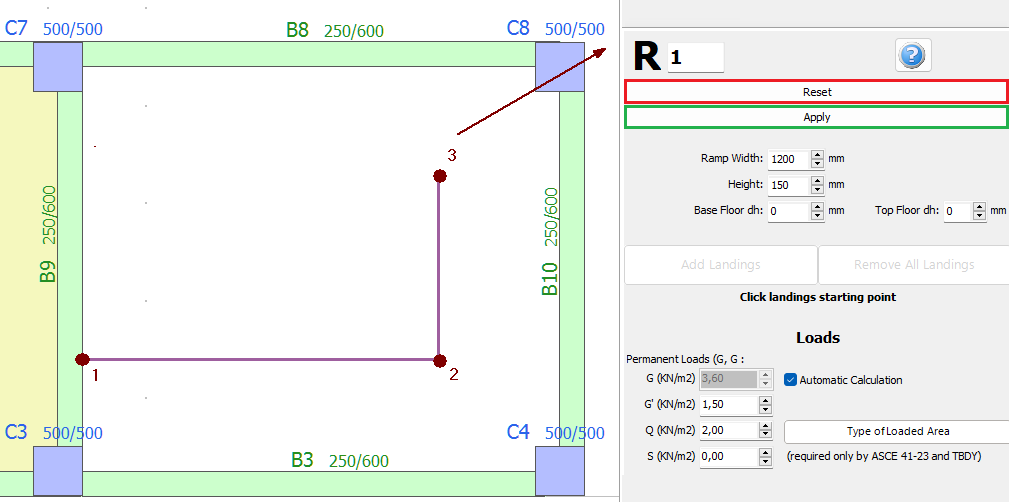Decrease the Height value with down arrow
1009x502 pixels.
(x=817, y=190)
